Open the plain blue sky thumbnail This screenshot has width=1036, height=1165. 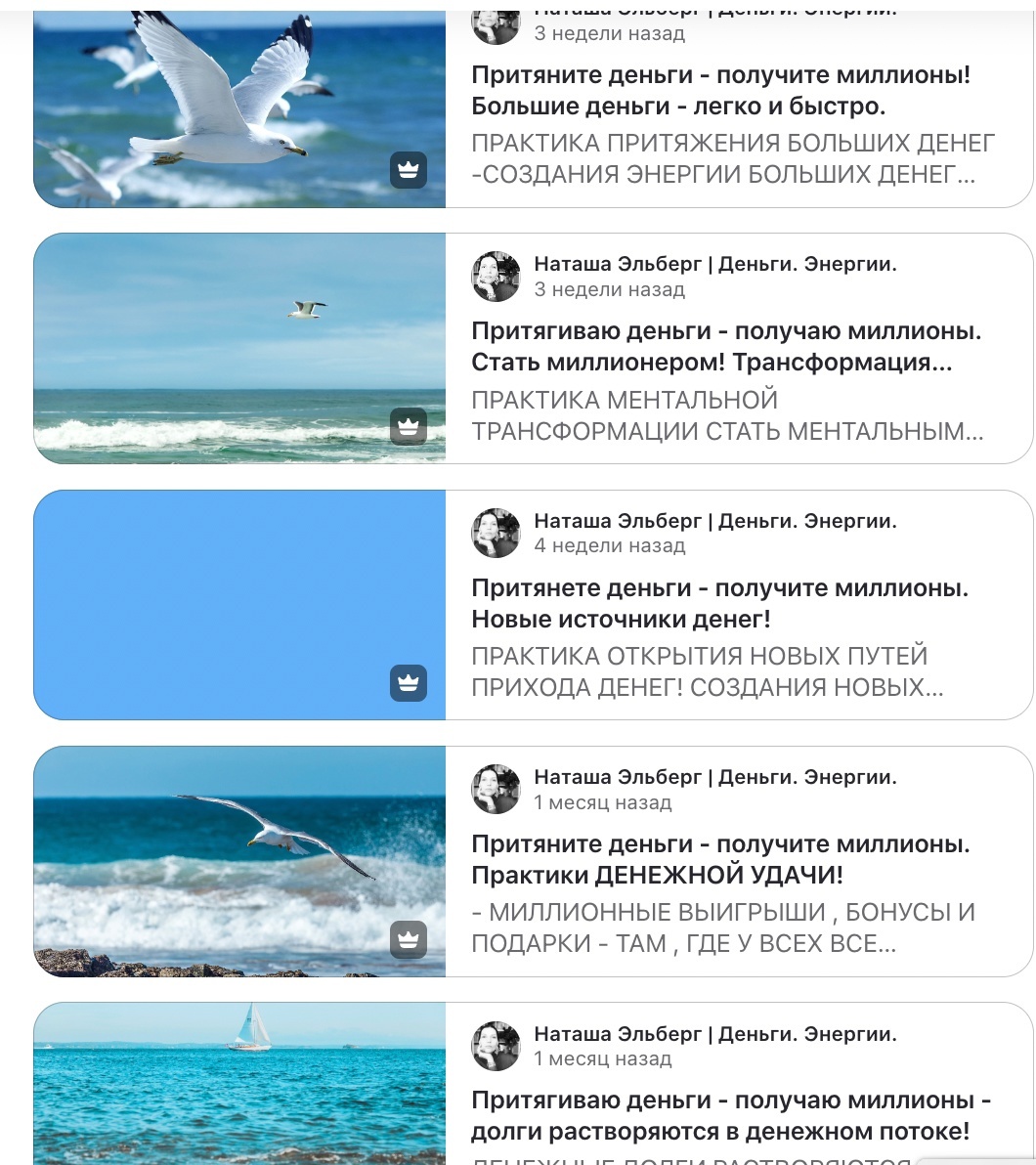239,605
